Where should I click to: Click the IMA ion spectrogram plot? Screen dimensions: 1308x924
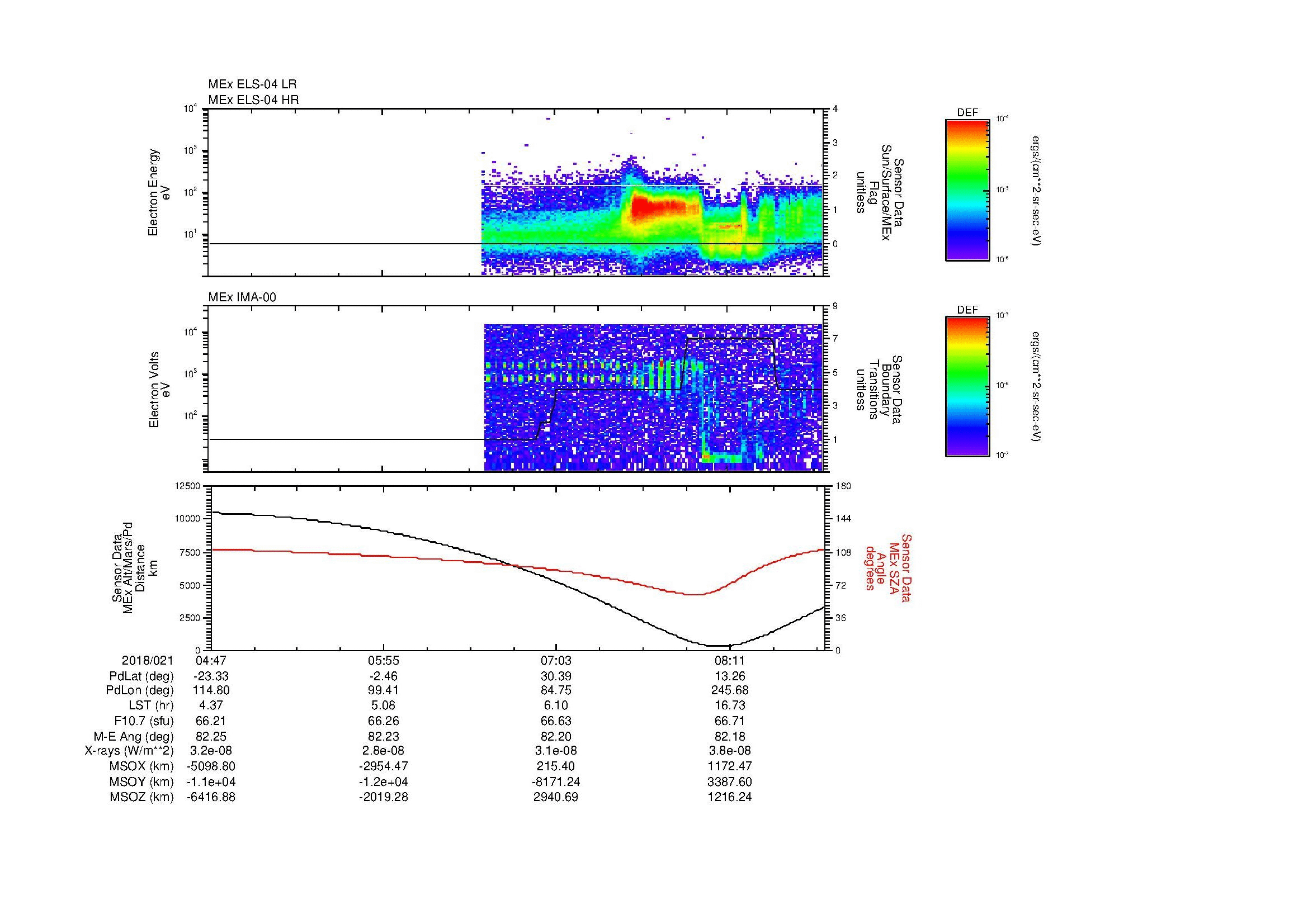click(516, 389)
